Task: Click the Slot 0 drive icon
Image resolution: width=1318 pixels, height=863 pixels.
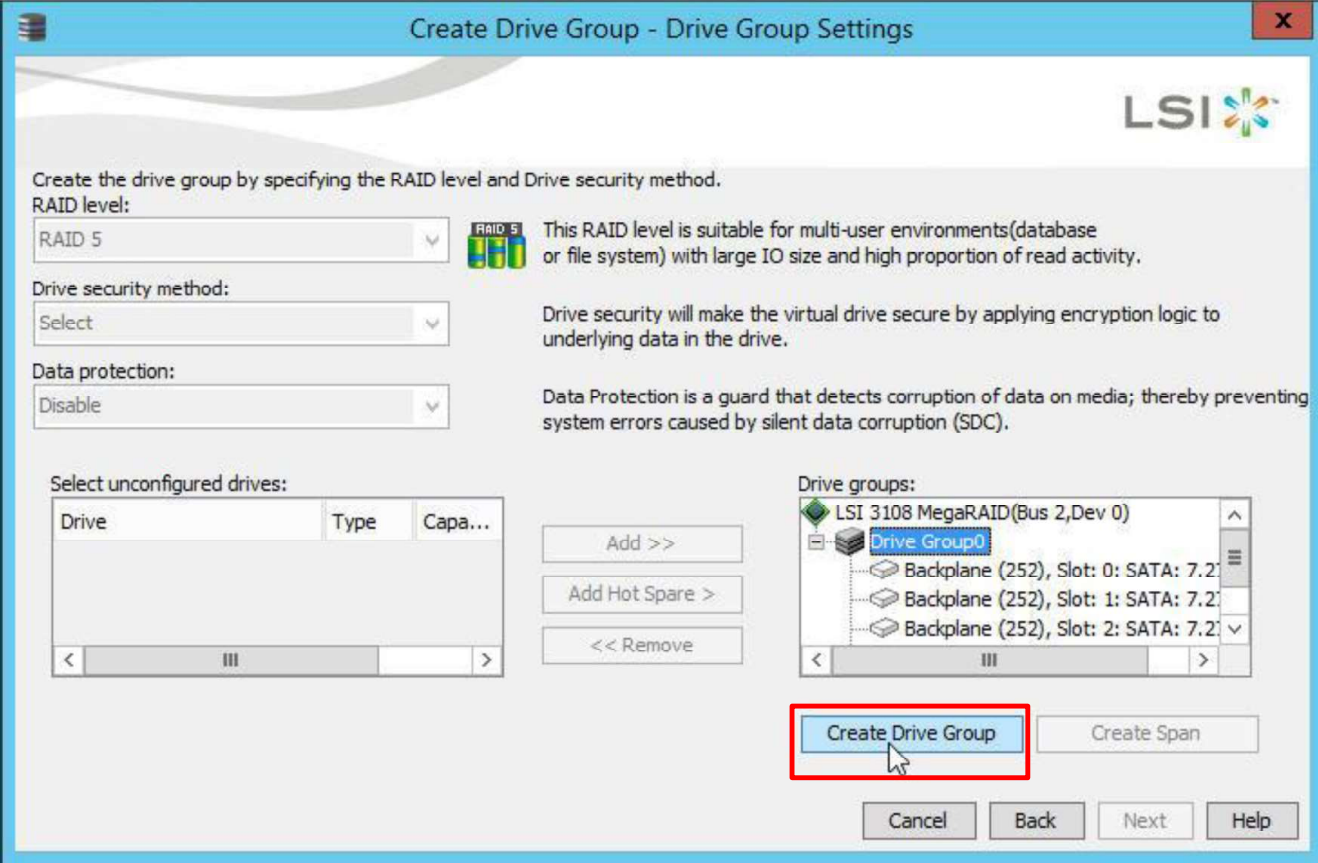Action: click(x=885, y=570)
